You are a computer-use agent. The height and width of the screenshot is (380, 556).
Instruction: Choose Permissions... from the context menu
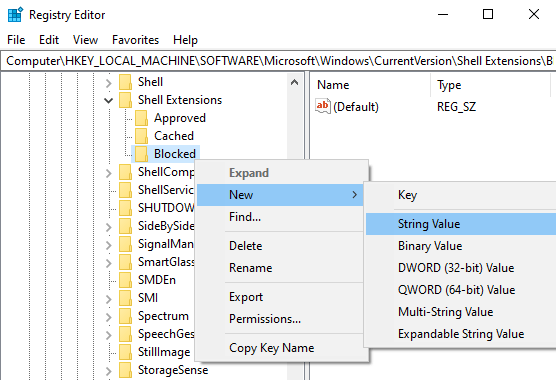pos(280,319)
